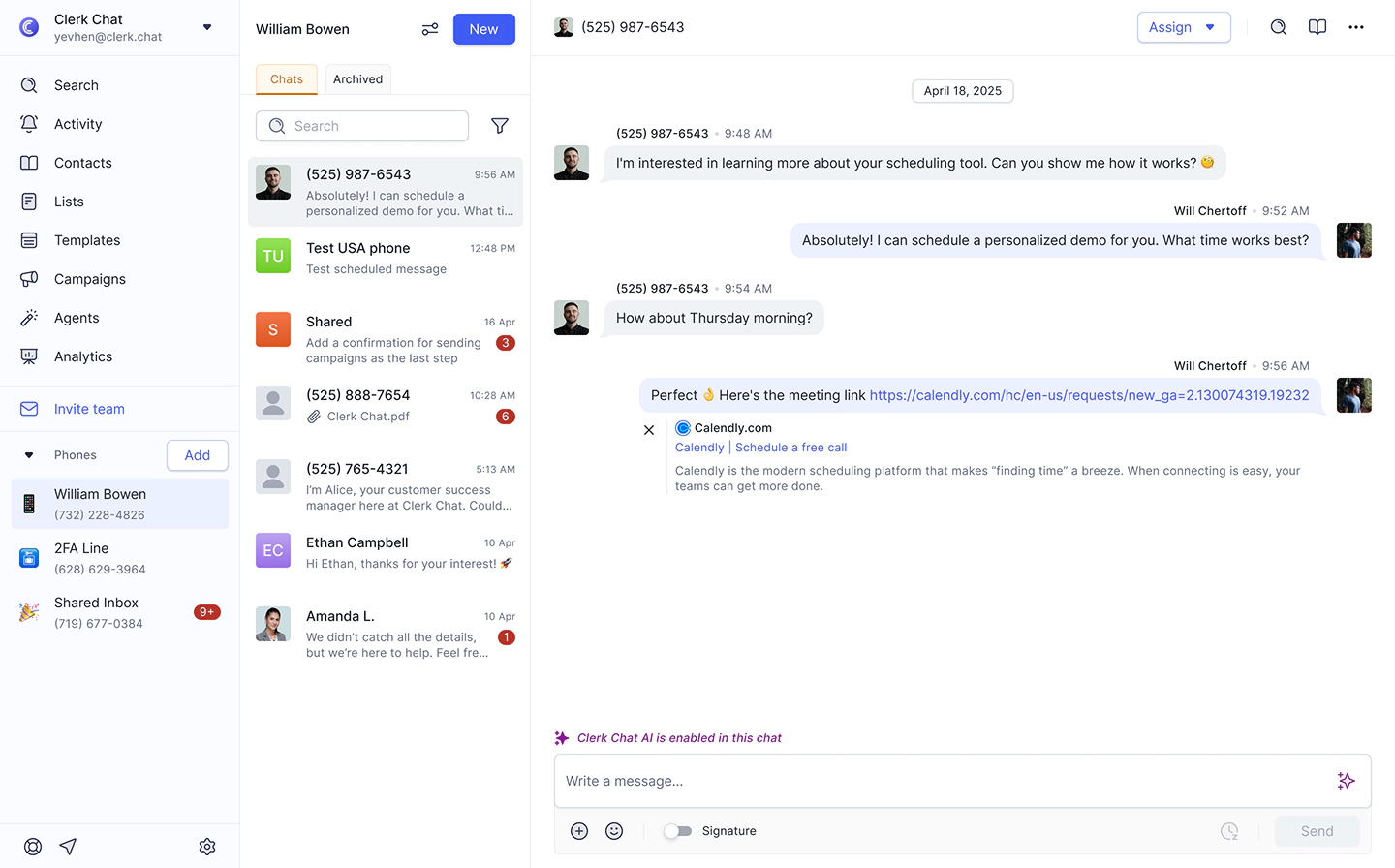Viewport: 1395px width, 868px height.
Task: Open the three-dots more options menu
Action: coord(1356,27)
